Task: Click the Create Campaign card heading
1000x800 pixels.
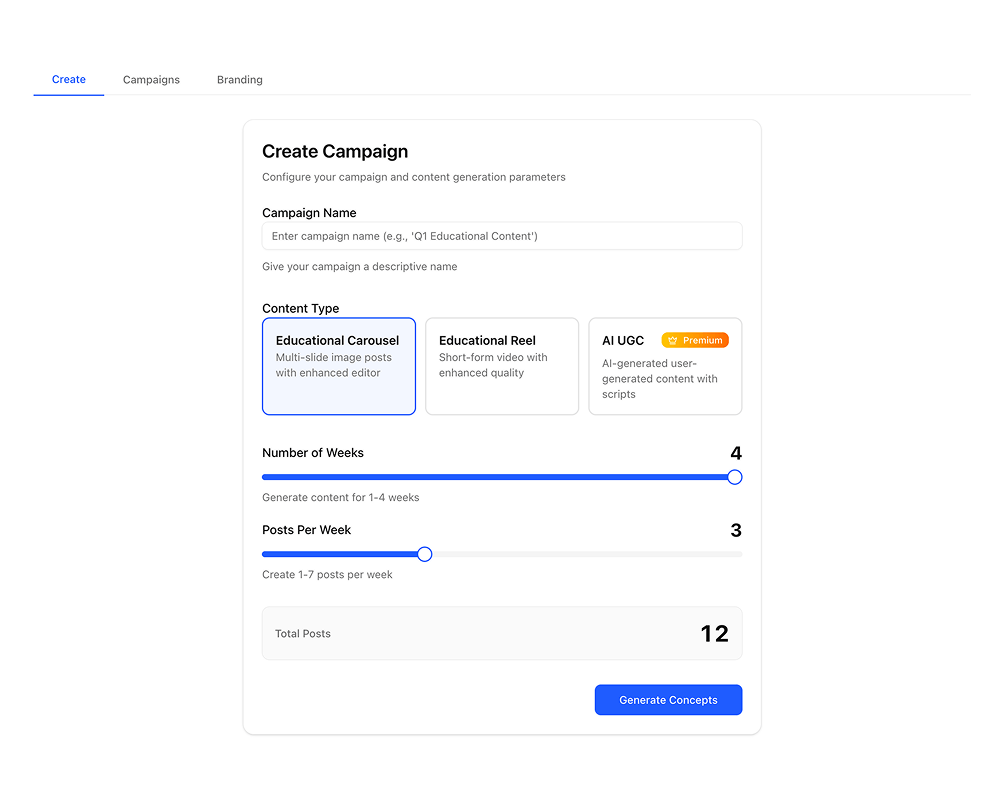Action: pyautogui.click(x=335, y=151)
